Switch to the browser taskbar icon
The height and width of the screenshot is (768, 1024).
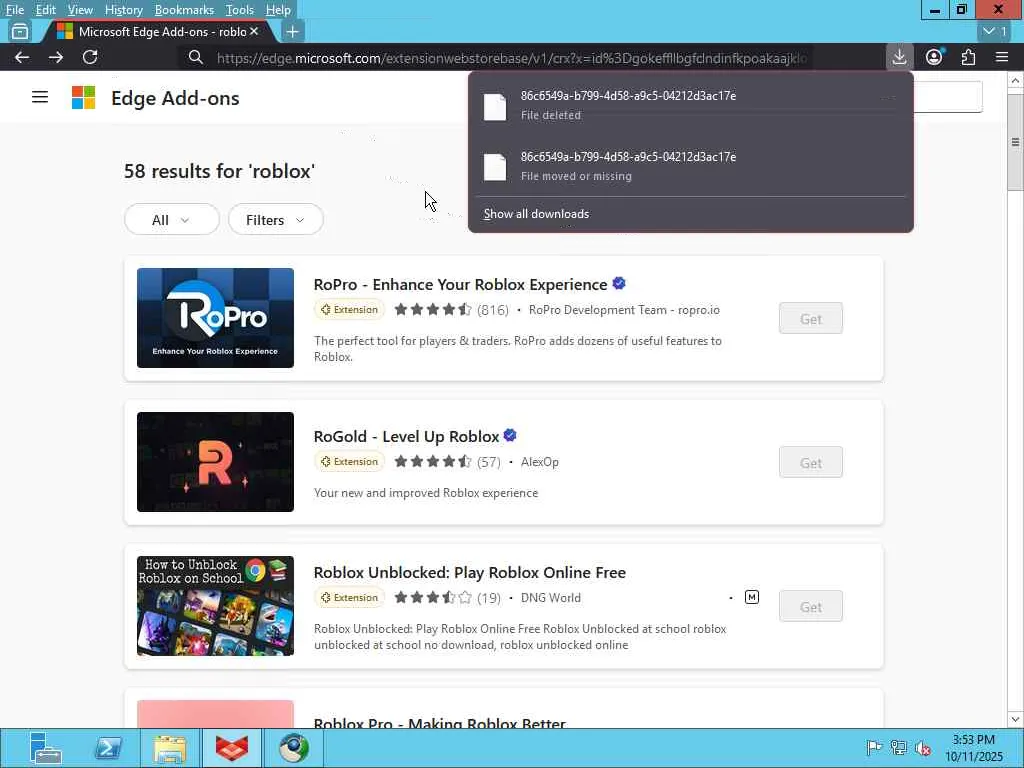click(x=294, y=748)
